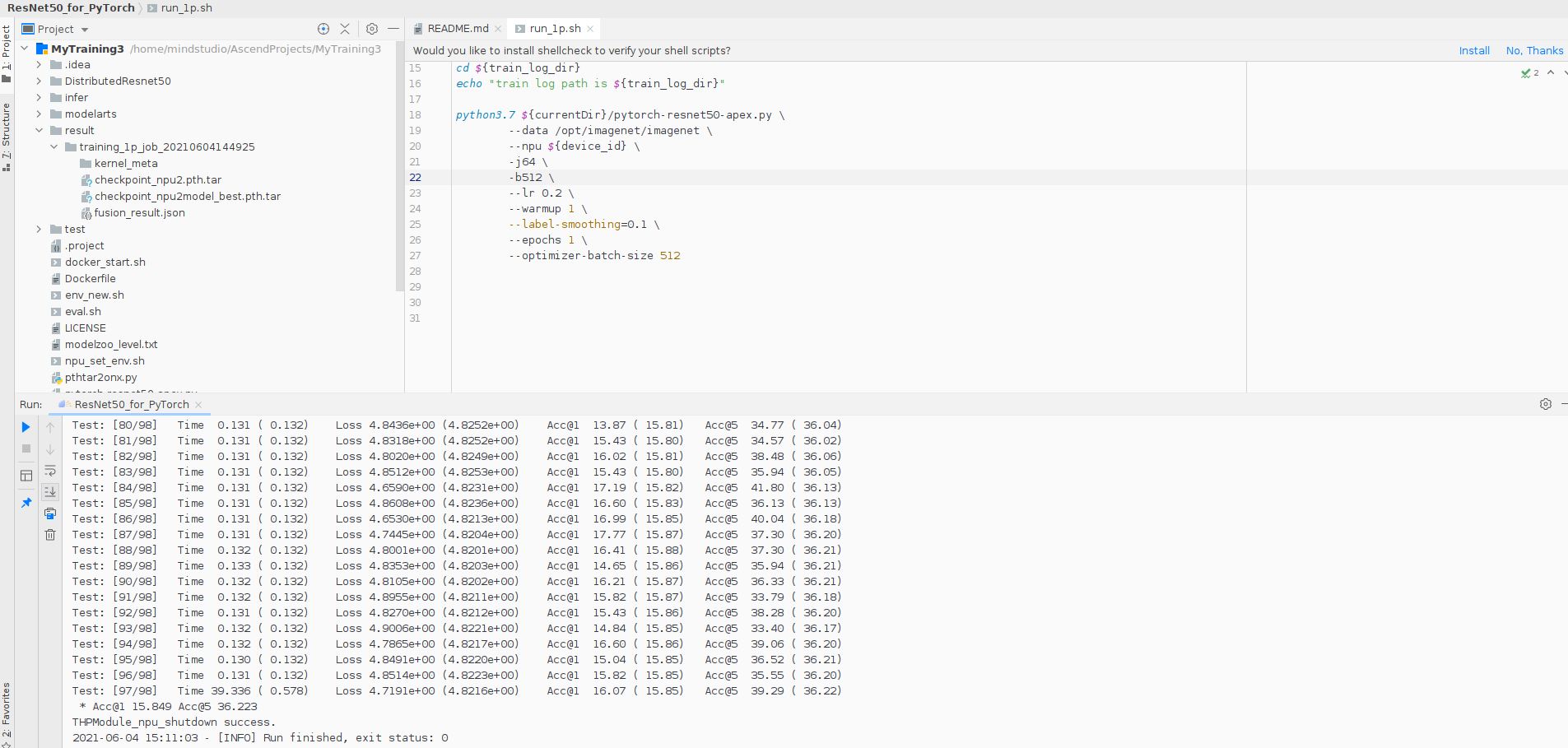1568x748 pixels.
Task: Open Run panel settings gear
Action: click(x=1546, y=404)
